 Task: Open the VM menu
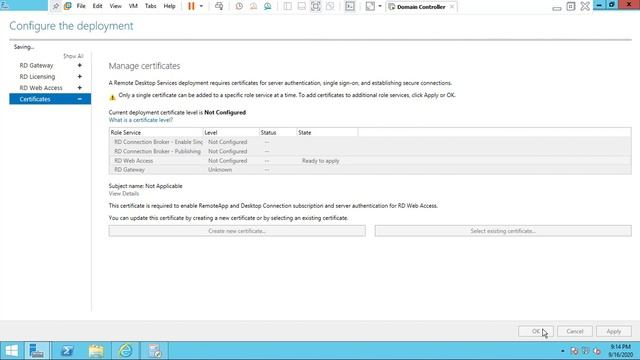click(x=133, y=6)
